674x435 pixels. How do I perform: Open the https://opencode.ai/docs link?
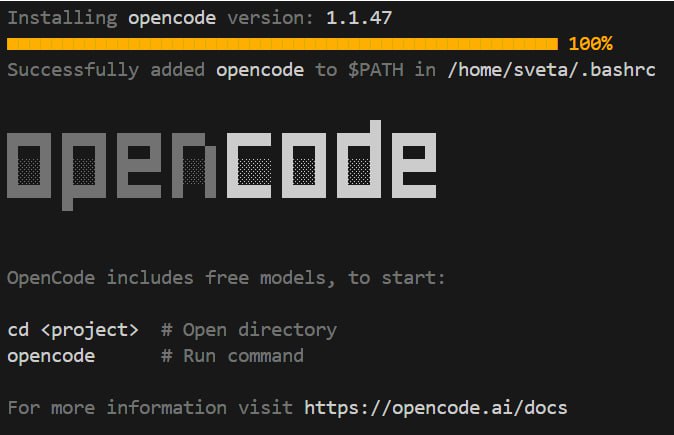pyautogui.click(x=436, y=407)
